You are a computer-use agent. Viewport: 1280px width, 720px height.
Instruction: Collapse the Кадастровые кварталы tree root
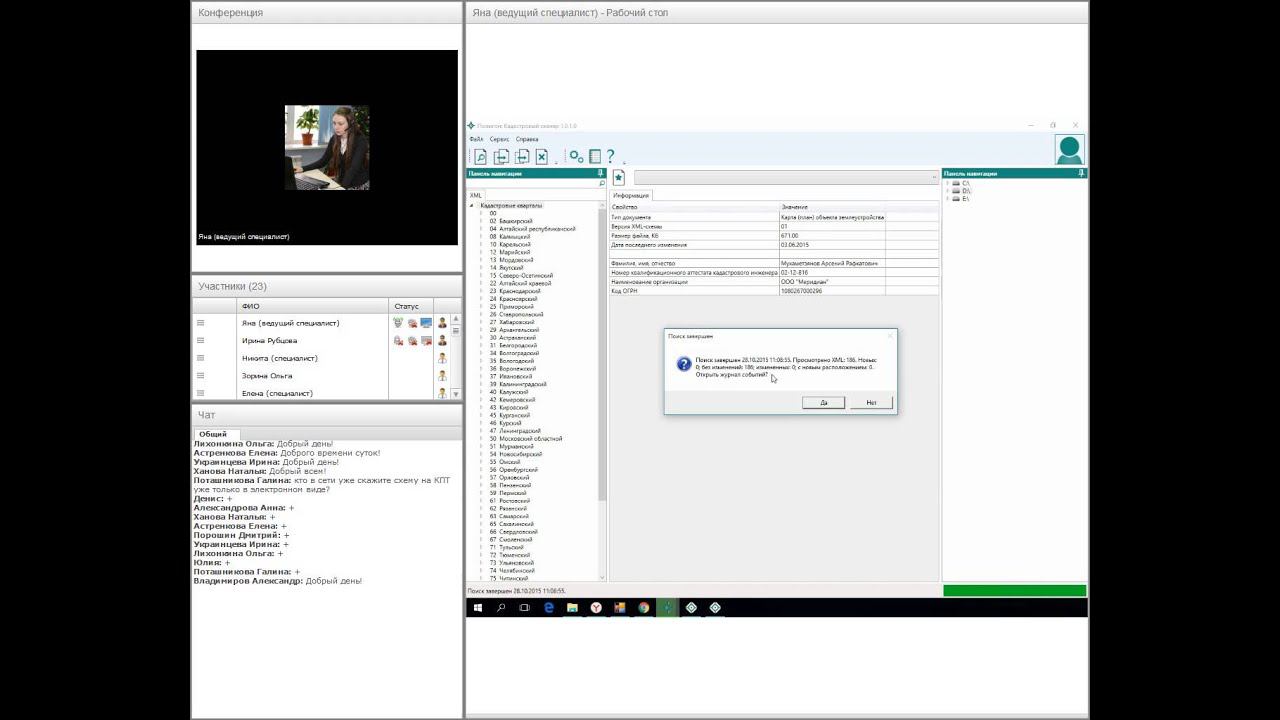point(473,205)
